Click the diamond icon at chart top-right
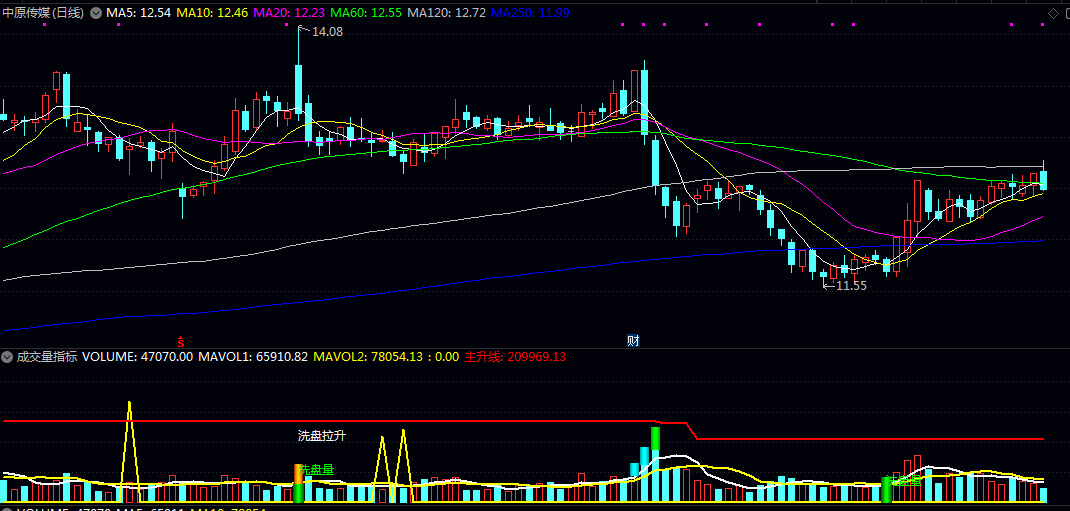1070x511 pixels. point(1053,13)
